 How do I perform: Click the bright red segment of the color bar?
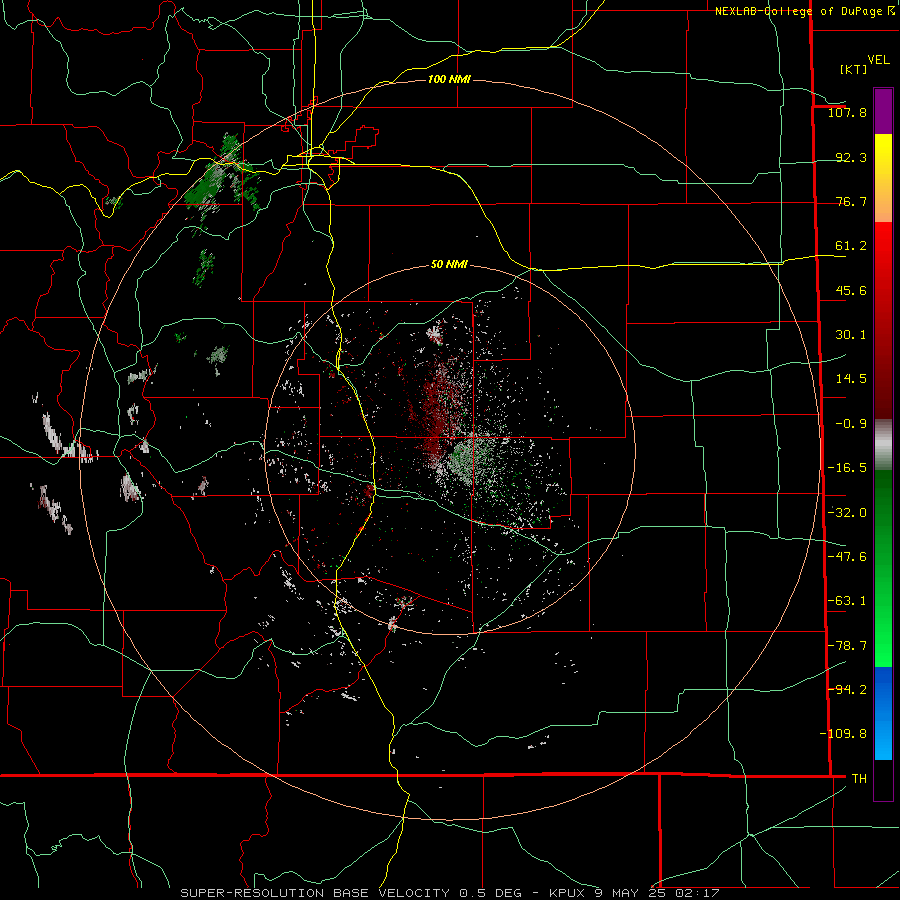tap(883, 245)
